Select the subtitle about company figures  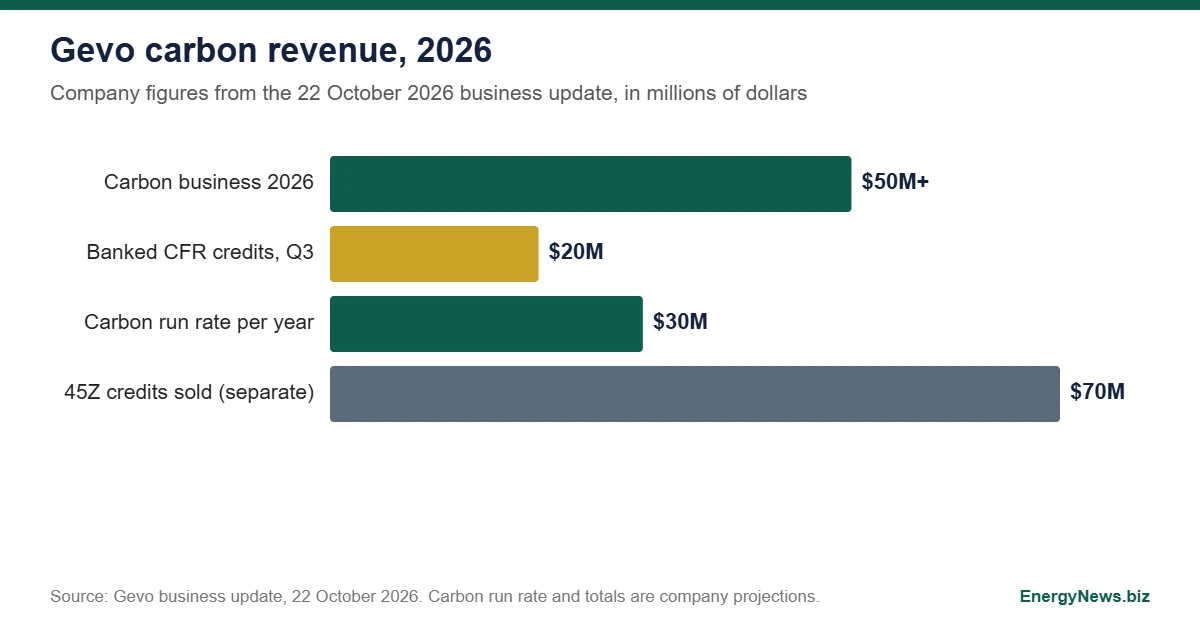pos(428,93)
